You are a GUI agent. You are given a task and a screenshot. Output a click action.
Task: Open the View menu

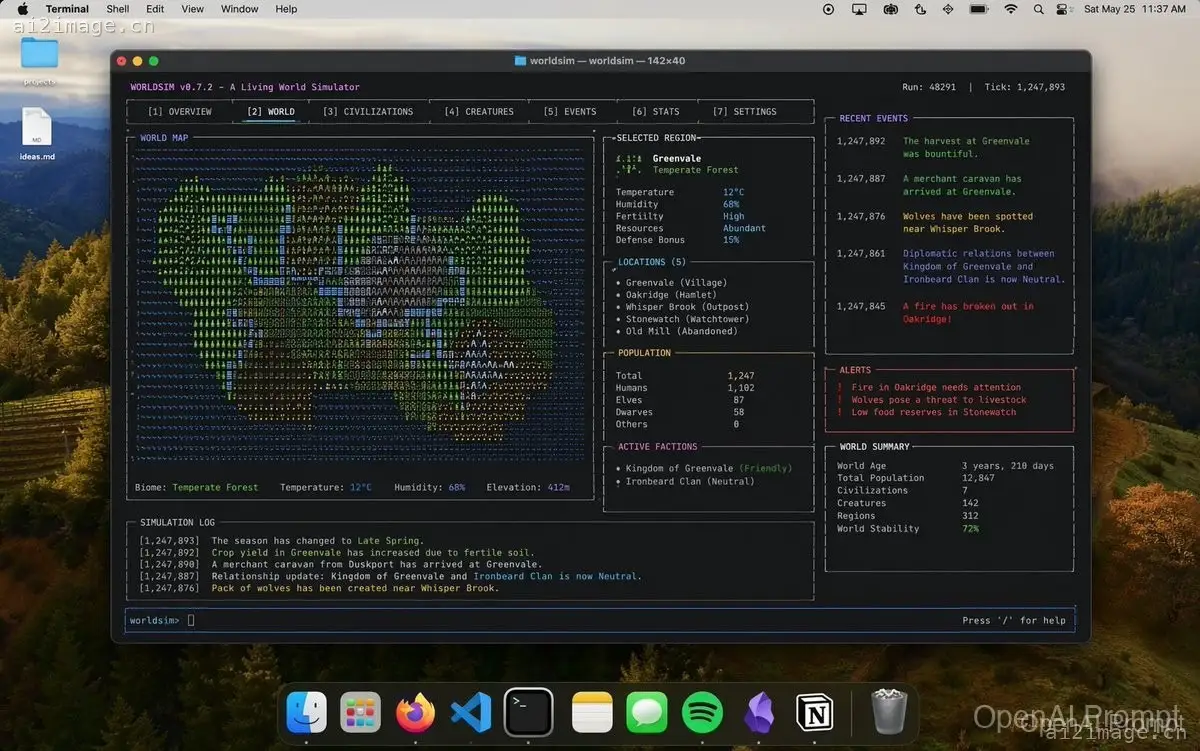click(x=192, y=9)
